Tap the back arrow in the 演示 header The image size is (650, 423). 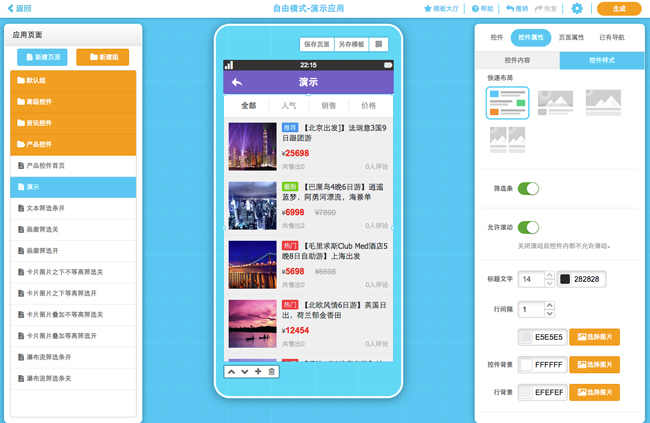coord(237,82)
